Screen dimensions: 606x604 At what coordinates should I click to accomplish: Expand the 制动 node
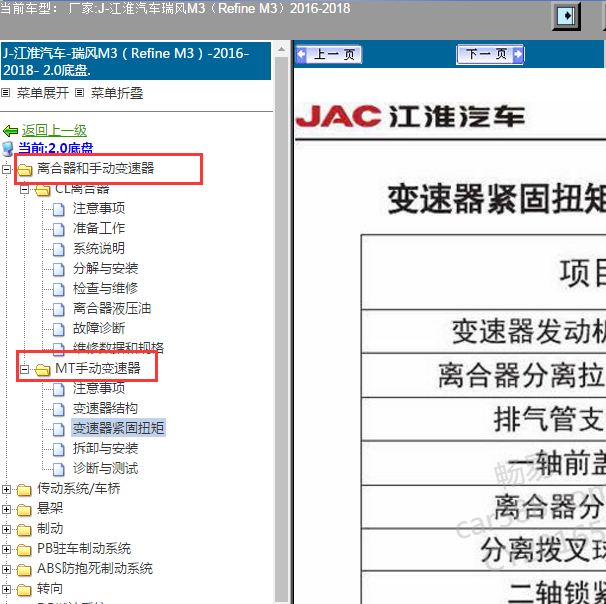[x=6, y=529]
